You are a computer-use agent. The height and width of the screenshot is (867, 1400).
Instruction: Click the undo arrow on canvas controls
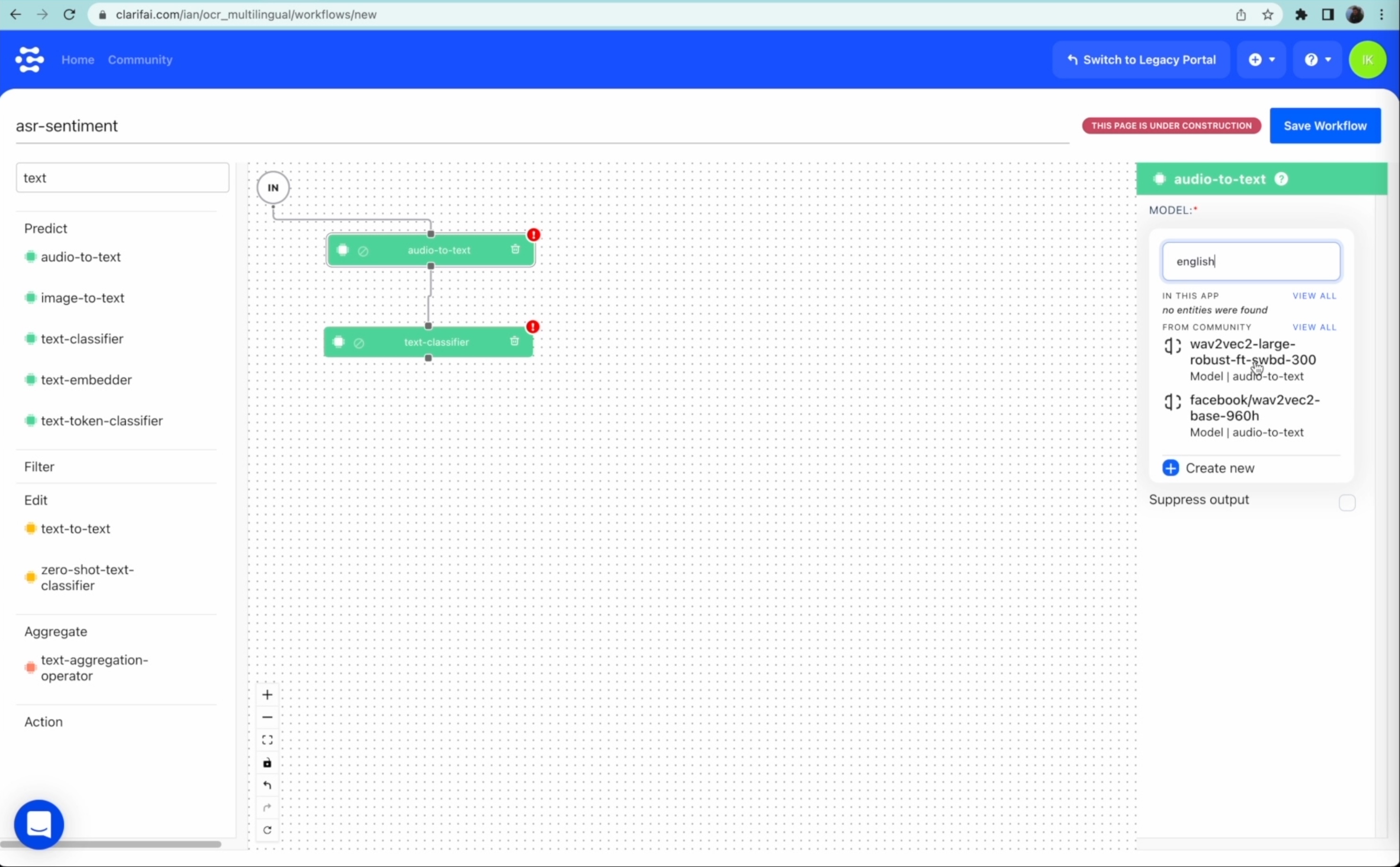pos(267,786)
